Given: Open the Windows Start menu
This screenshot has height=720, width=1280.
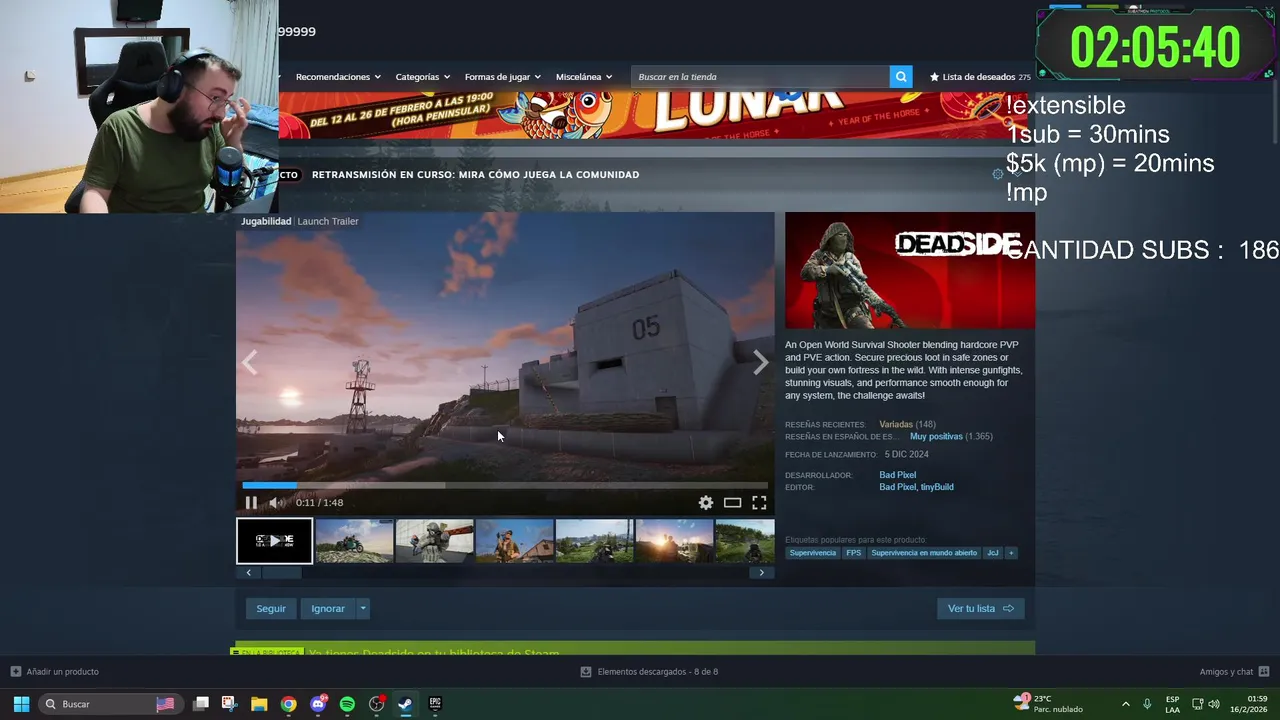Looking at the screenshot, I should [x=21, y=704].
